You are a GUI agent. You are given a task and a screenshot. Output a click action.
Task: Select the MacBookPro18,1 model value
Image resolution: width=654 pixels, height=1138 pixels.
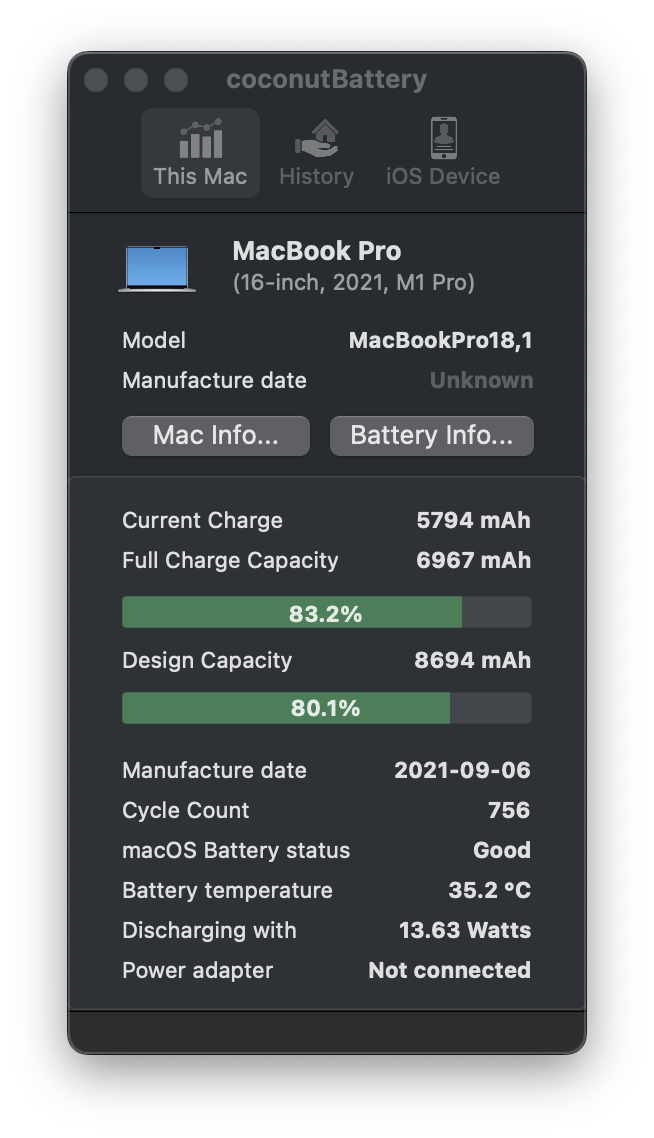pos(441,340)
